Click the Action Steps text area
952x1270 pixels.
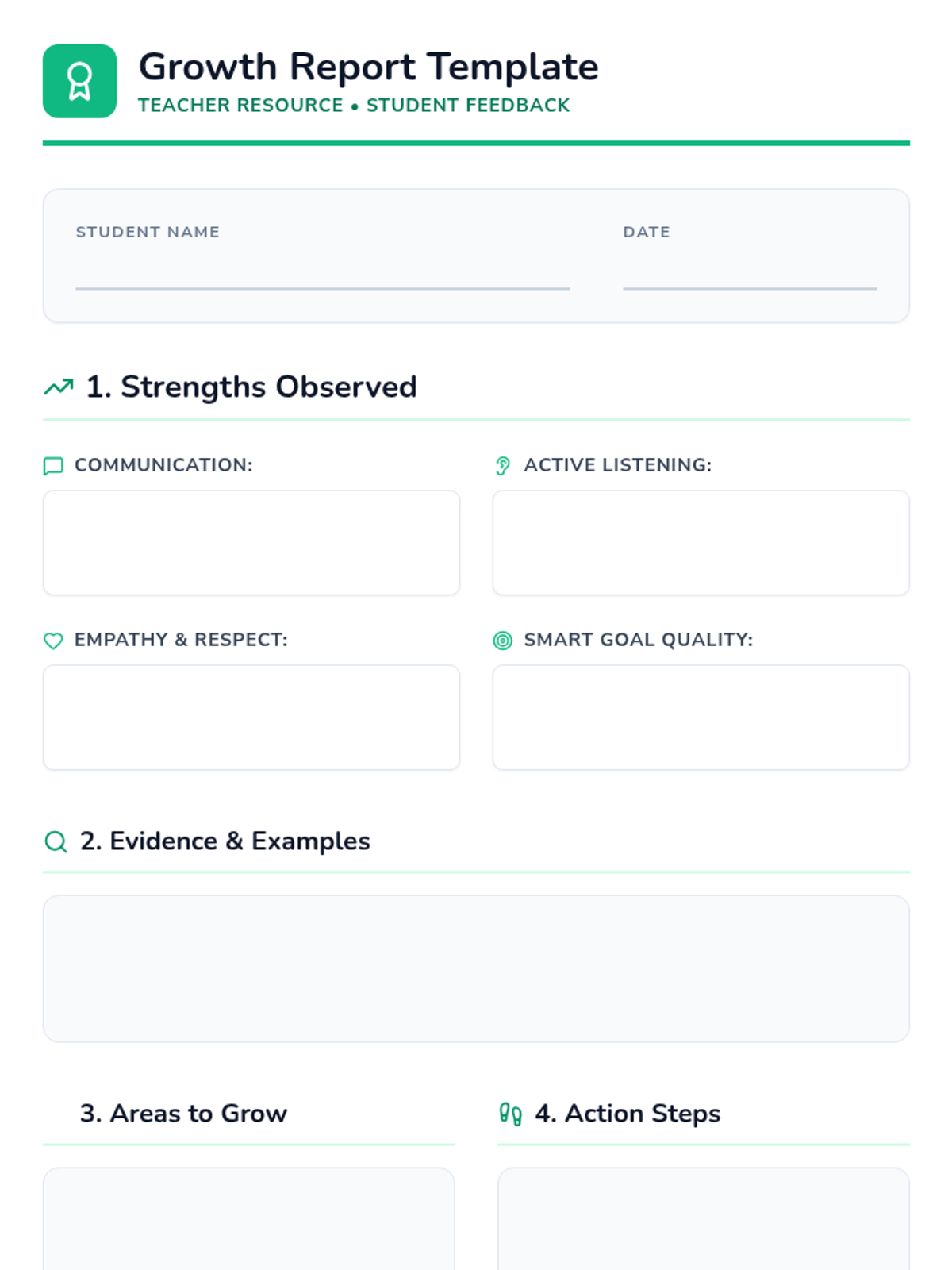tap(703, 1218)
